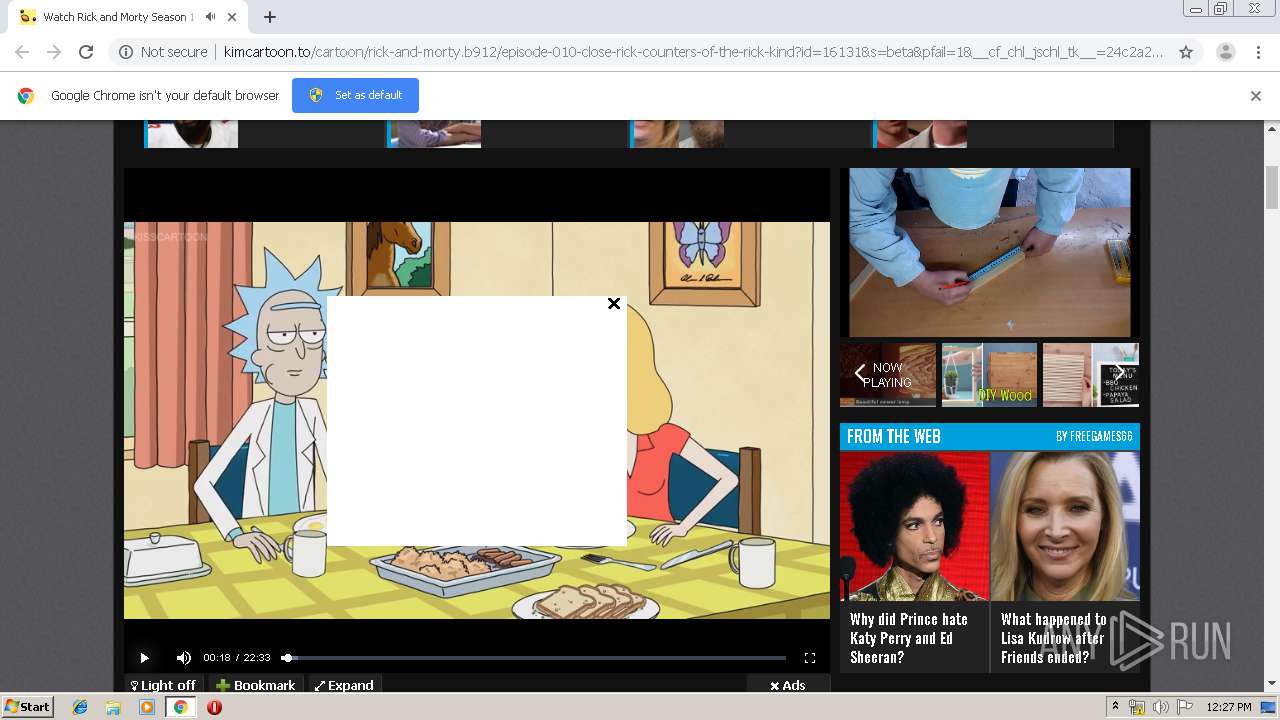Mute the video player volume
The height and width of the screenshot is (720, 1280).
(x=184, y=658)
